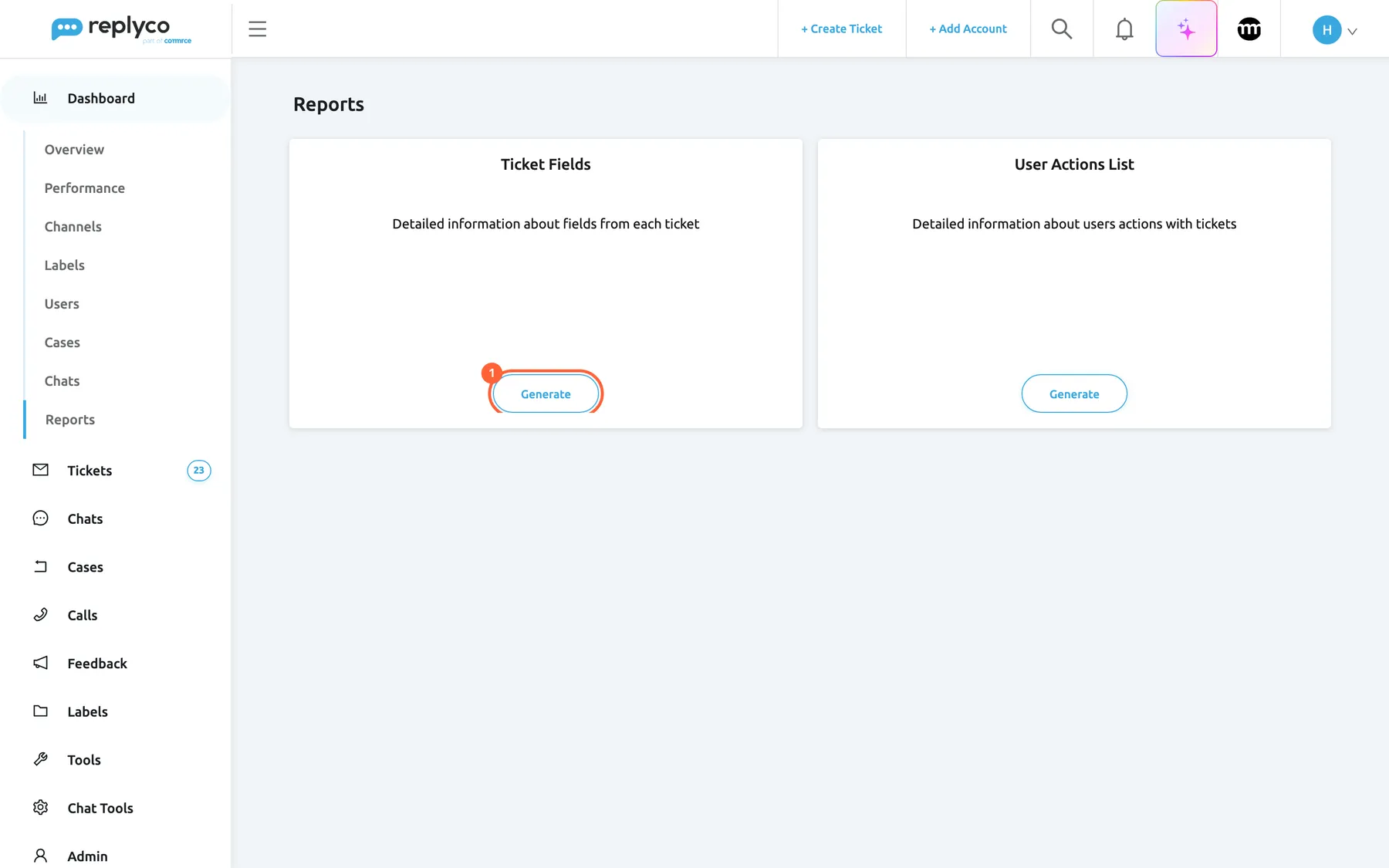Open Chats under the Dashboard submenu
The image size is (1389, 868).
(x=63, y=381)
